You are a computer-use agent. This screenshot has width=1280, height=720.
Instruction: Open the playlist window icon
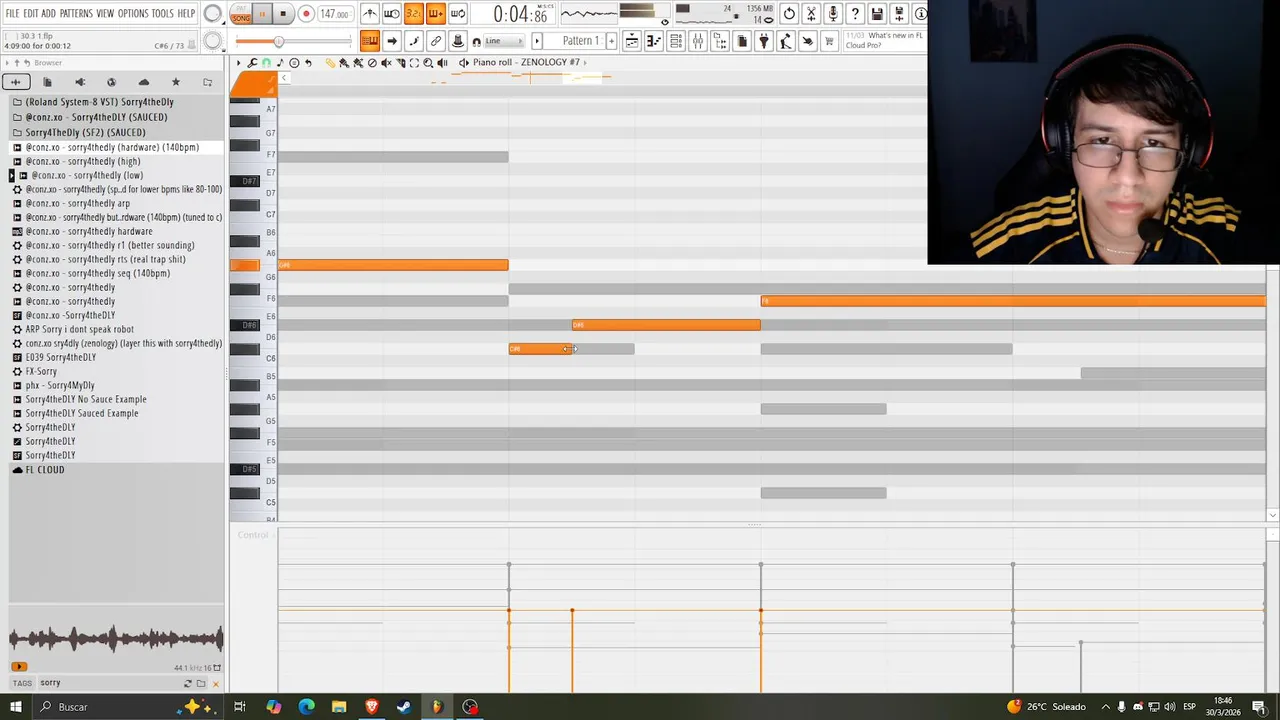pyautogui.click(x=632, y=41)
